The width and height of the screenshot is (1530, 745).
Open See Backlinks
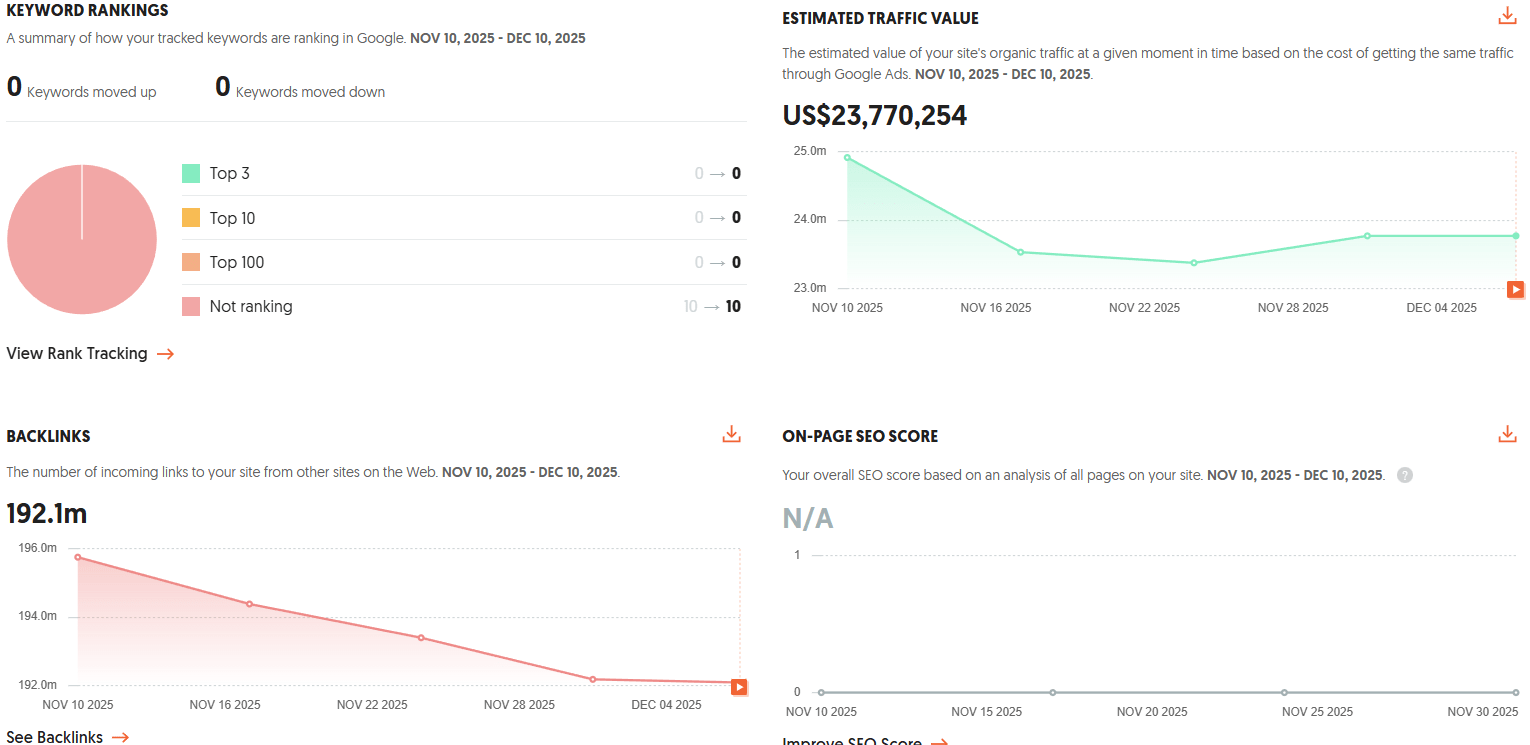coord(53,737)
